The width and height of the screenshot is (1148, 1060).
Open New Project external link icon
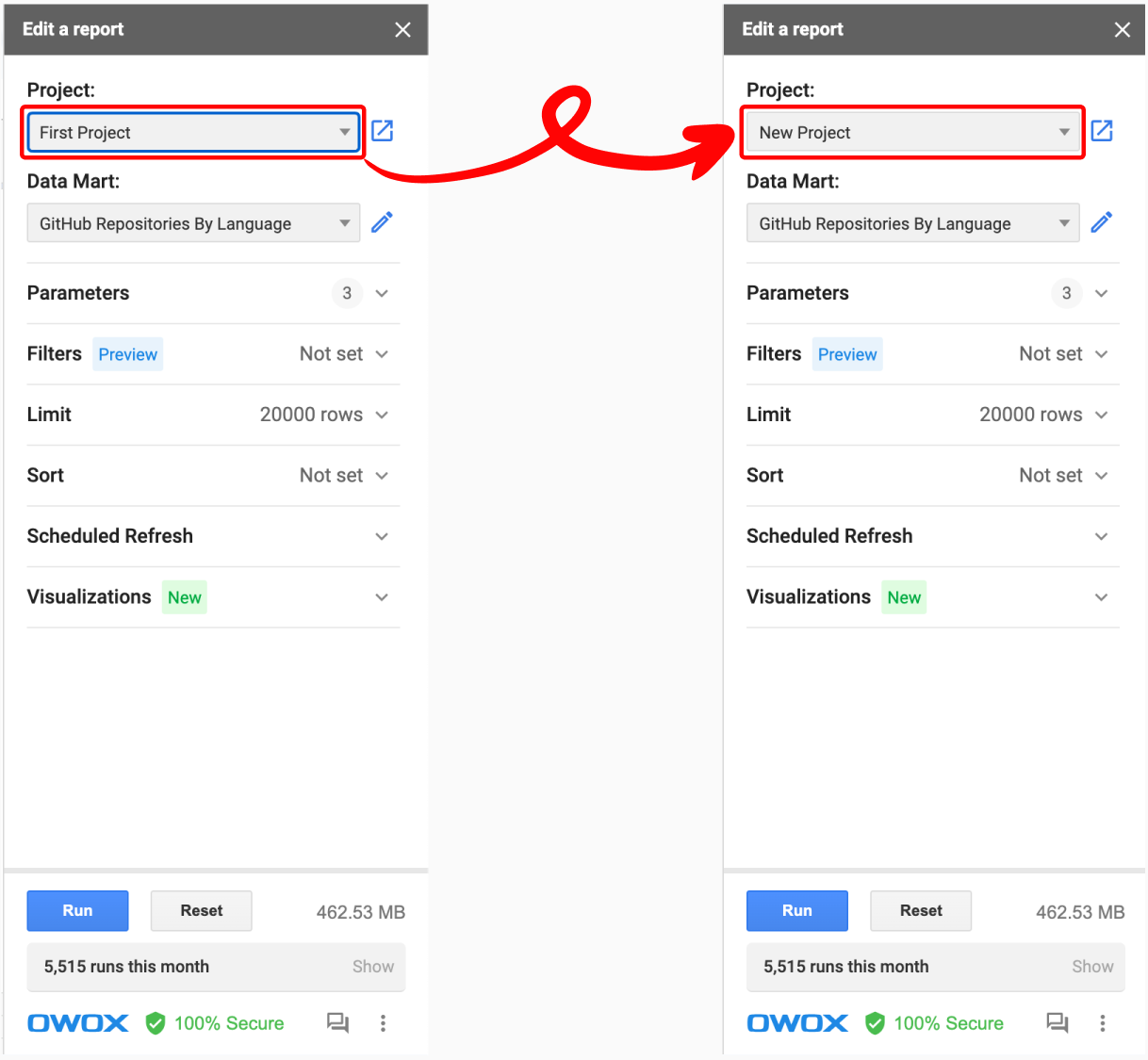[x=1102, y=131]
